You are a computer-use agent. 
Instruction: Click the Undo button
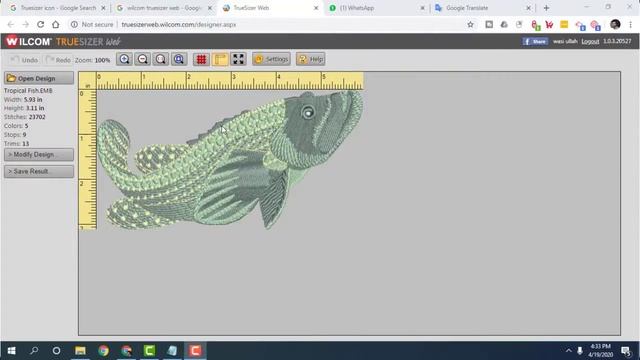(24, 60)
